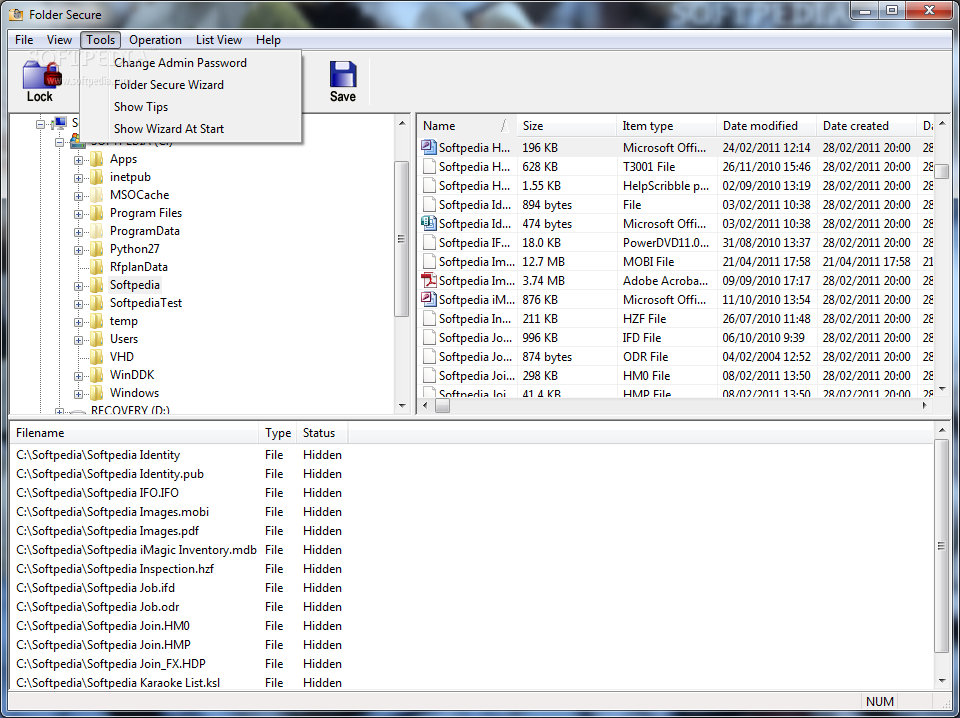Collapse the root computer tree node
960x718 pixels.
pyautogui.click(x=40, y=124)
